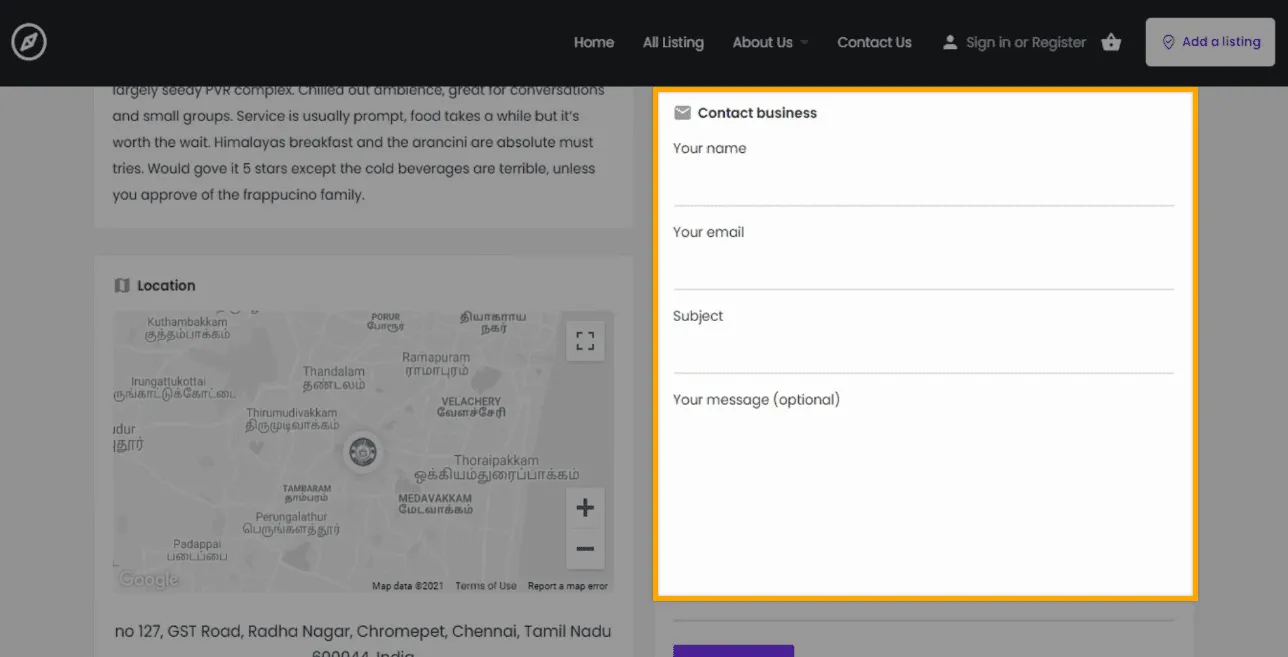The height and width of the screenshot is (657, 1288).
Task: Open the shopping cart basket icon
Action: tap(1111, 42)
